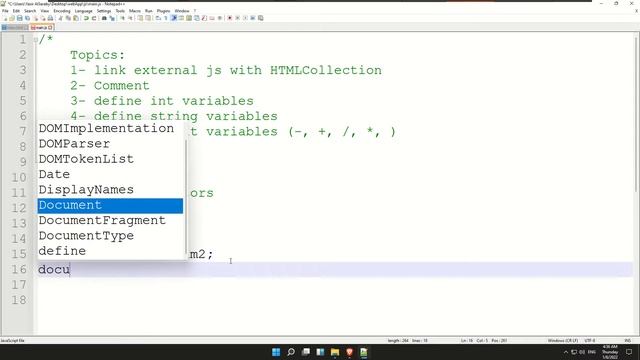
Task: Open taskbar Search magnifier icon
Action: (291, 352)
